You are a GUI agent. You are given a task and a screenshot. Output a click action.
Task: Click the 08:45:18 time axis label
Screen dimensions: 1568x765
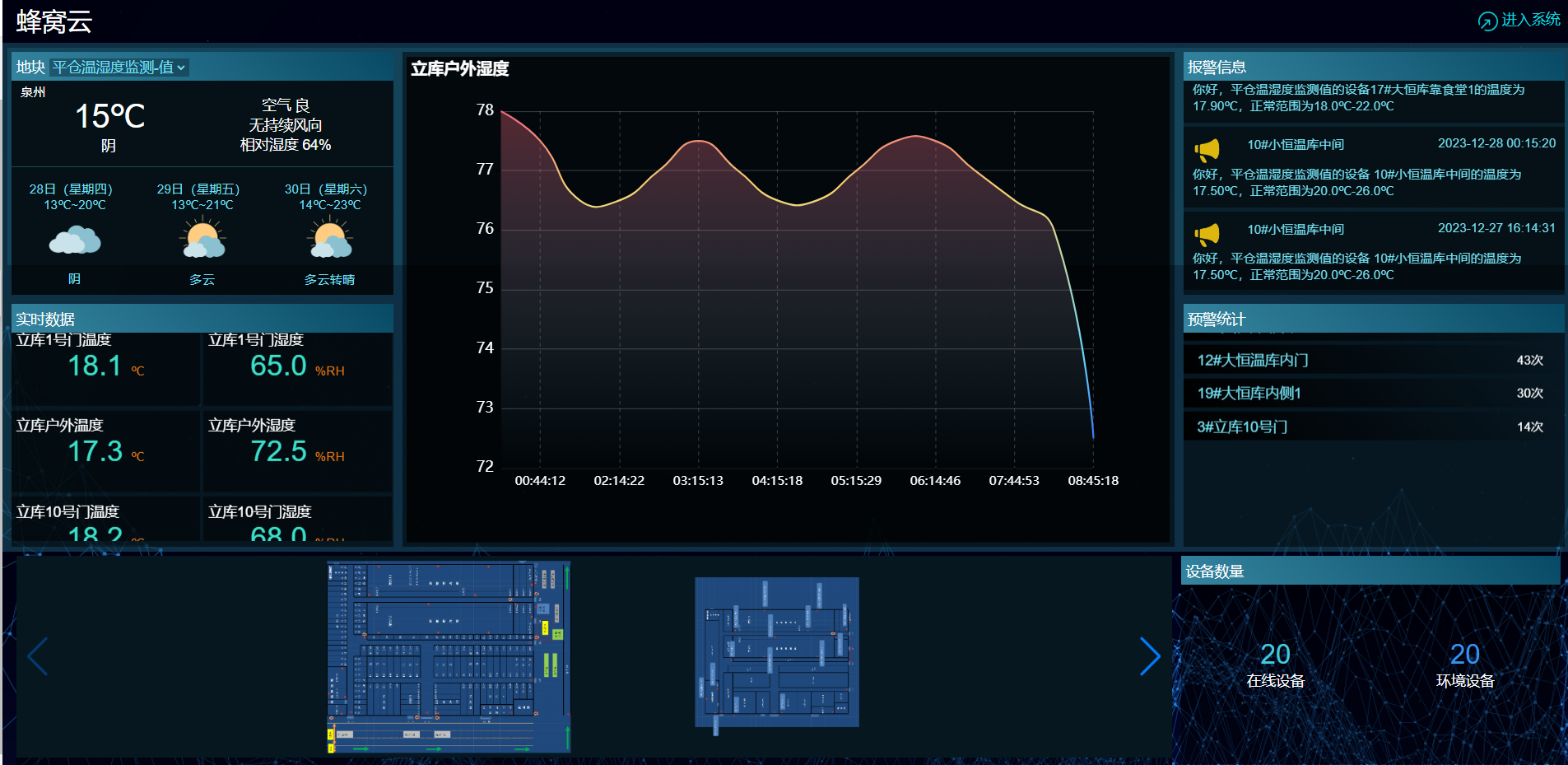coord(1093,481)
